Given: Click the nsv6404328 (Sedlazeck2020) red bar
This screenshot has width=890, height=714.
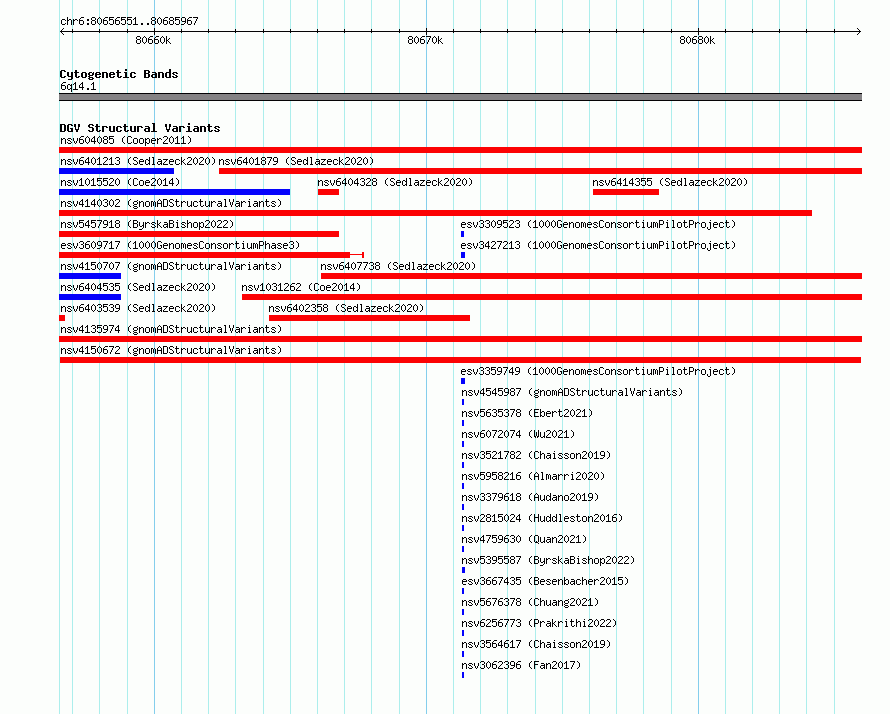Looking at the screenshot, I should click(328, 192).
